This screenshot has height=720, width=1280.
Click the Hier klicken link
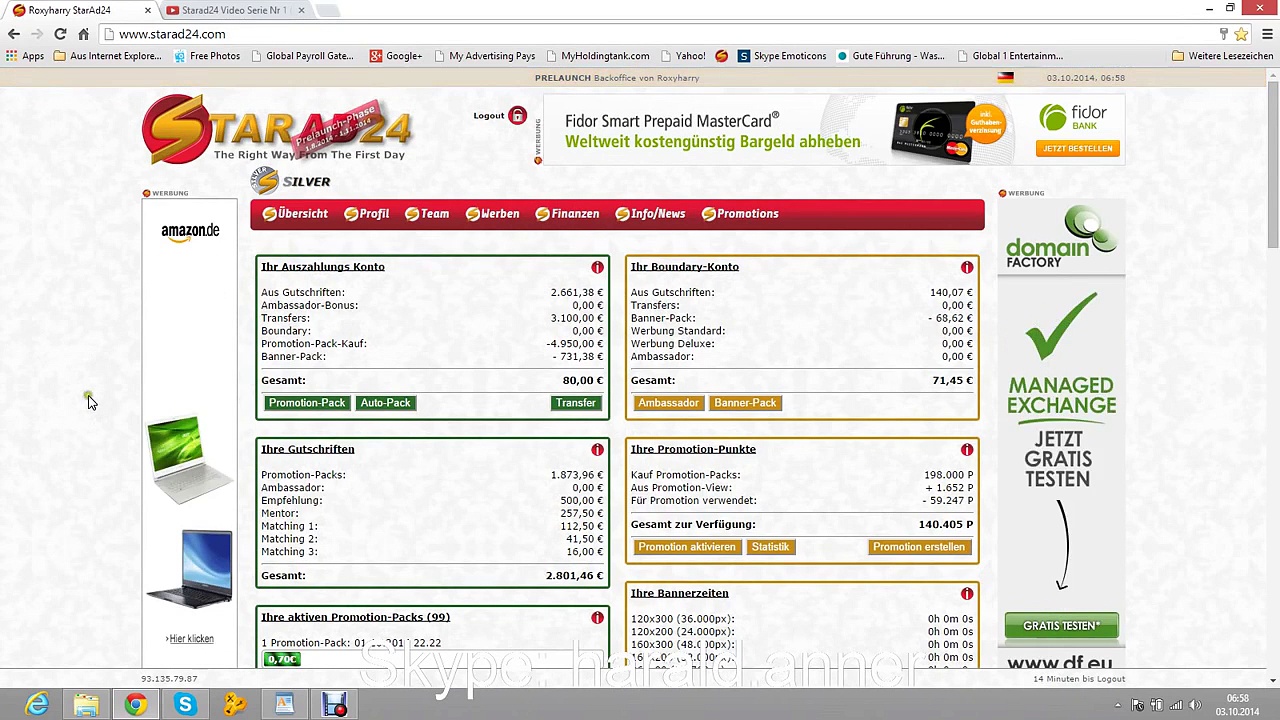point(190,639)
